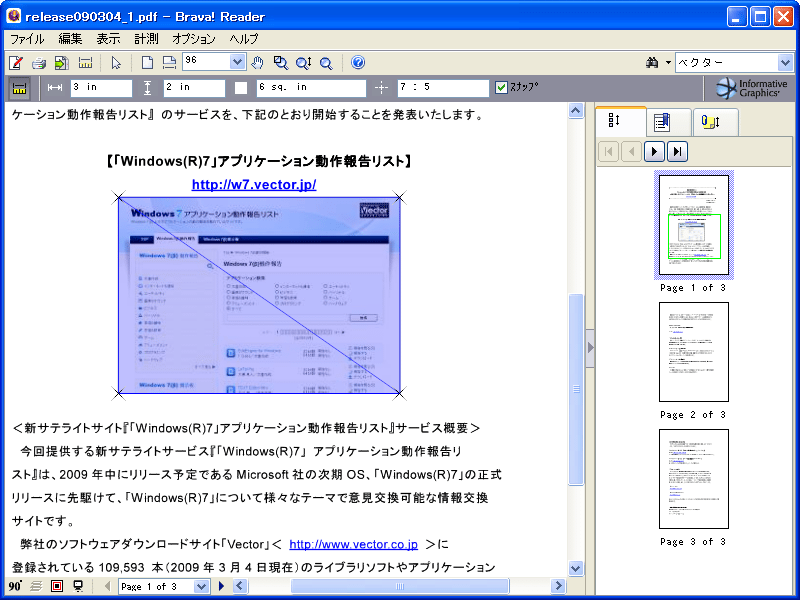Click the printer icon in the toolbar

coord(39,63)
